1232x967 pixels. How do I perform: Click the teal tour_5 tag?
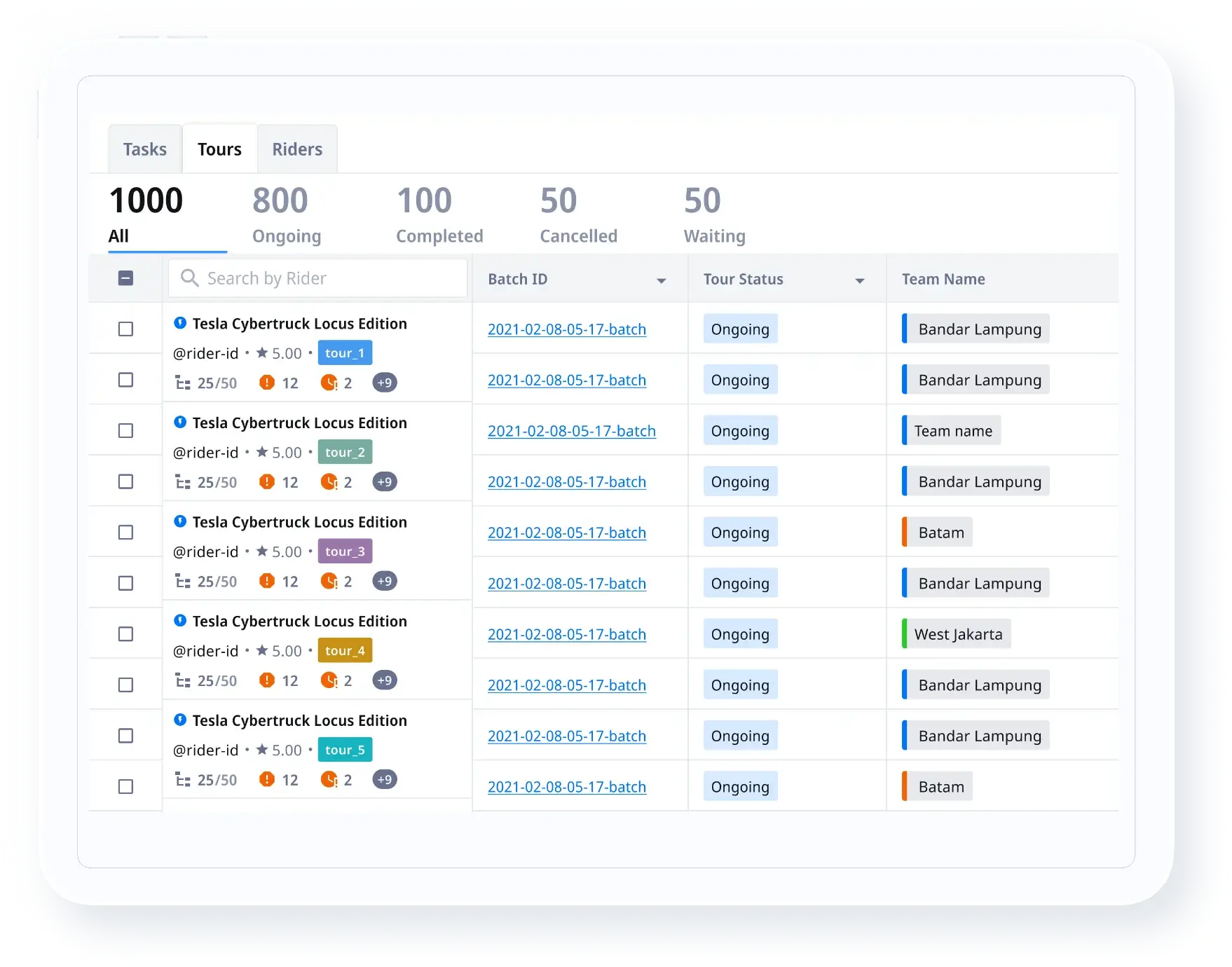[345, 750]
